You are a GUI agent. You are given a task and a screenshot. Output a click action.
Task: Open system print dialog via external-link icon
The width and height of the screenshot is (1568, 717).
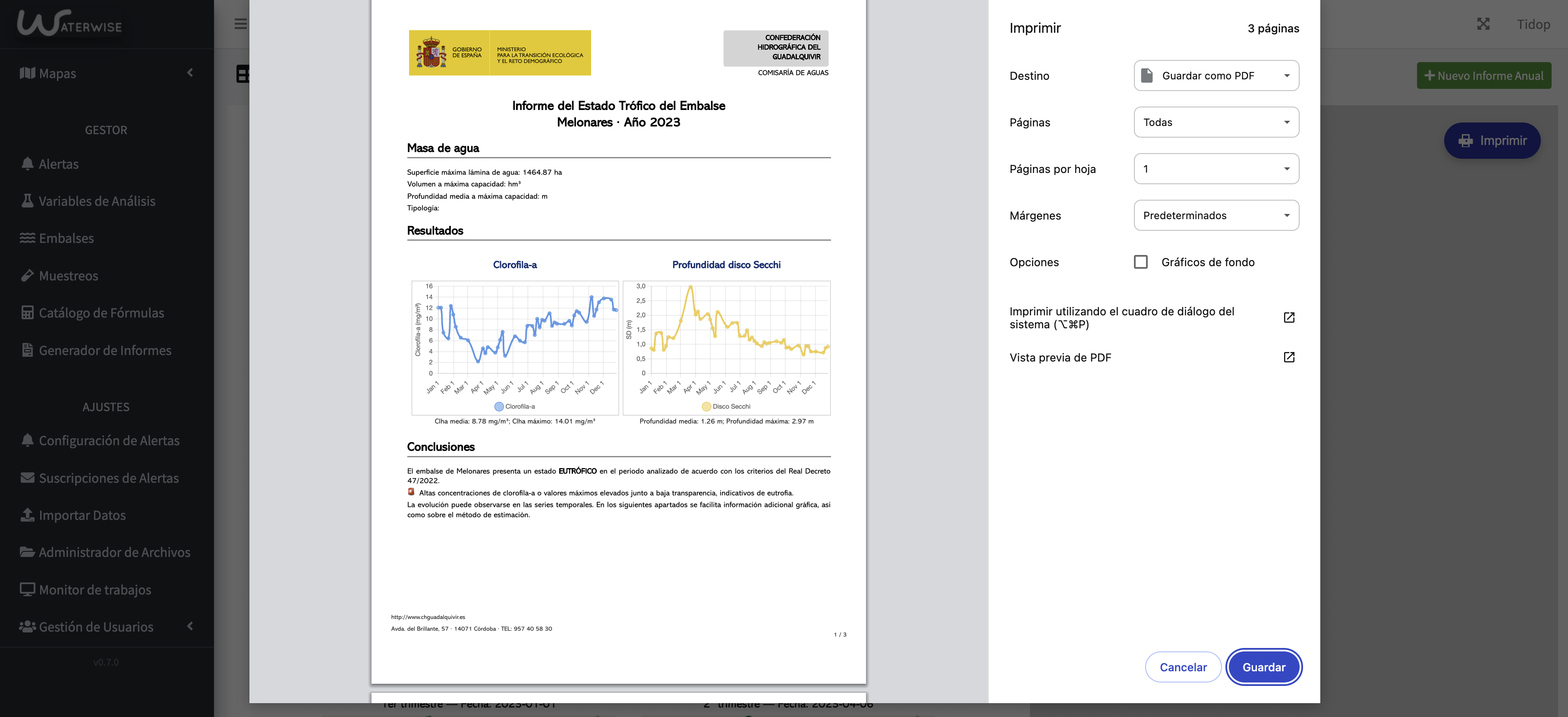pyautogui.click(x=1289, y=318)
